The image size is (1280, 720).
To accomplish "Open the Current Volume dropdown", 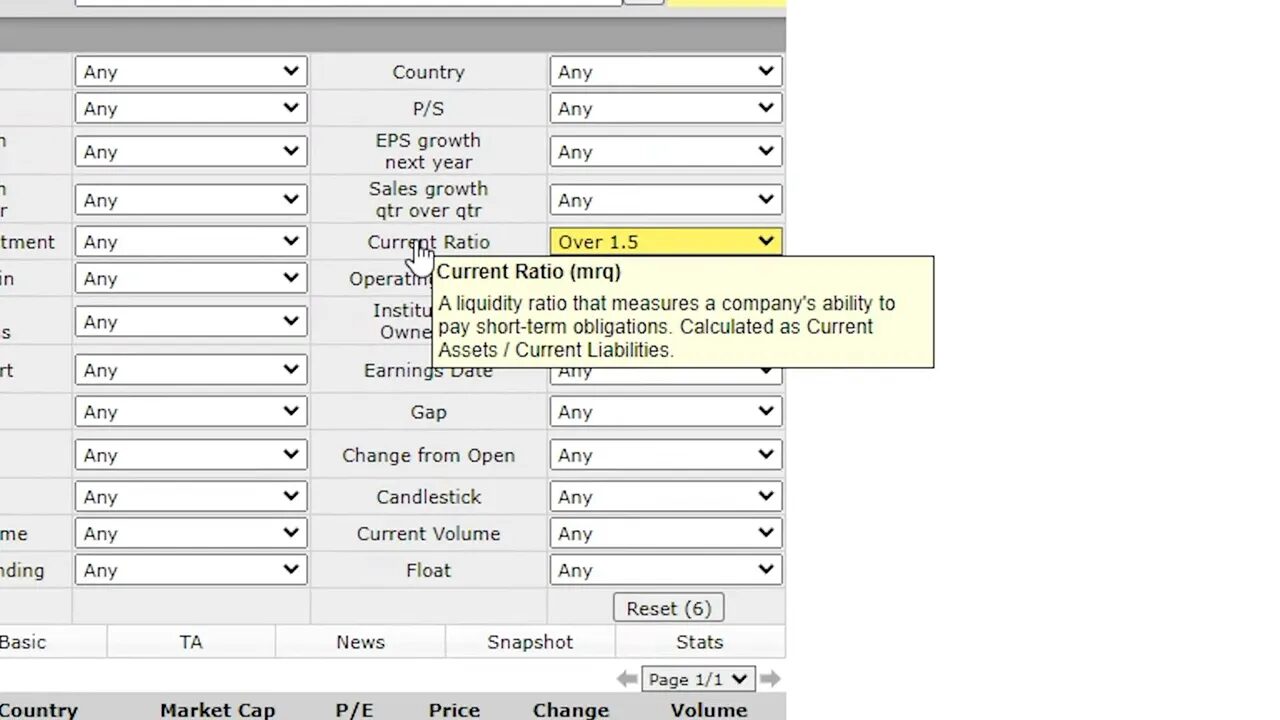I will click(x=665, y=533).
